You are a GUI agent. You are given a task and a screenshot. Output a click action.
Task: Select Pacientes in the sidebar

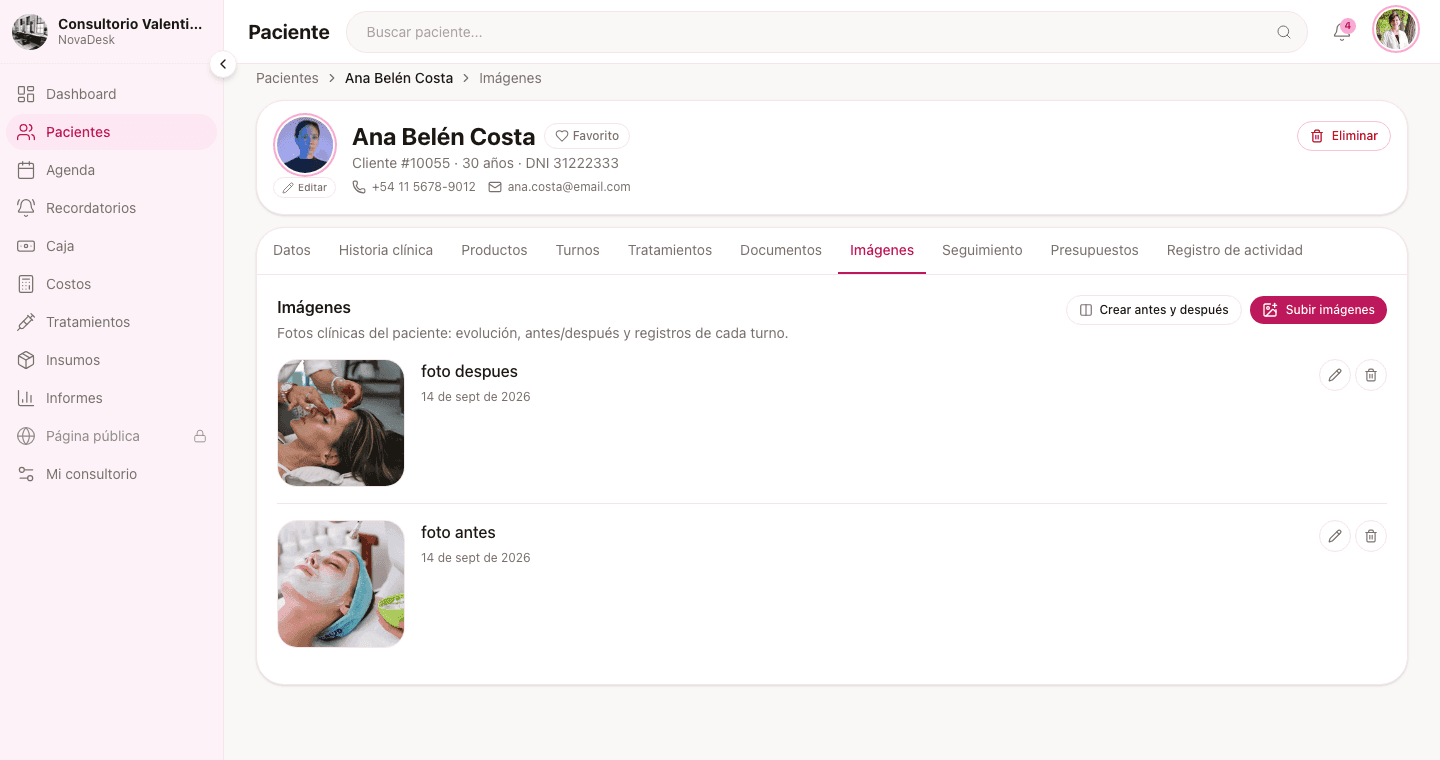[x=111, y=132]
